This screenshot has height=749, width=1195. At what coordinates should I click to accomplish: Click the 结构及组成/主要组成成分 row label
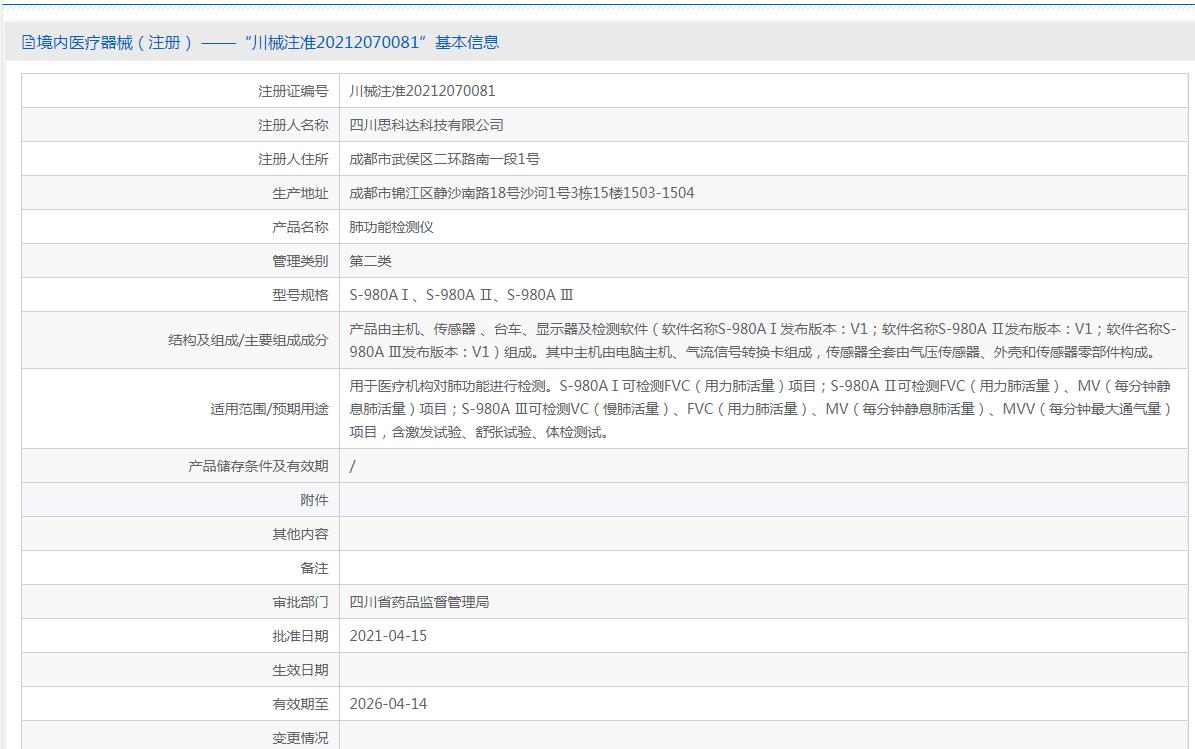point(248,340)
